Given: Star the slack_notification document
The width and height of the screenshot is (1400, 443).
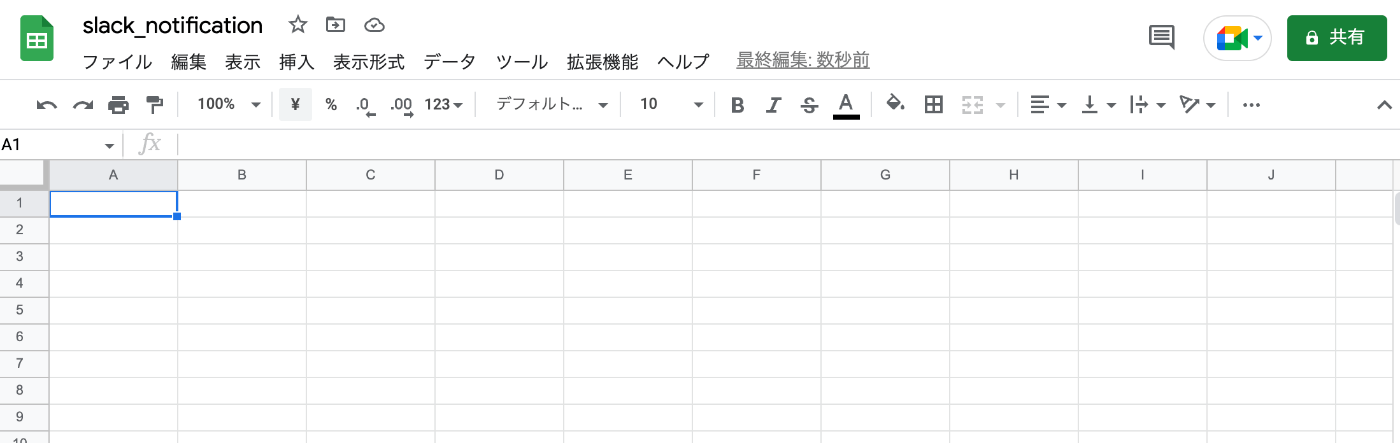Looking at the screenshot, I should tap(298, 25).
